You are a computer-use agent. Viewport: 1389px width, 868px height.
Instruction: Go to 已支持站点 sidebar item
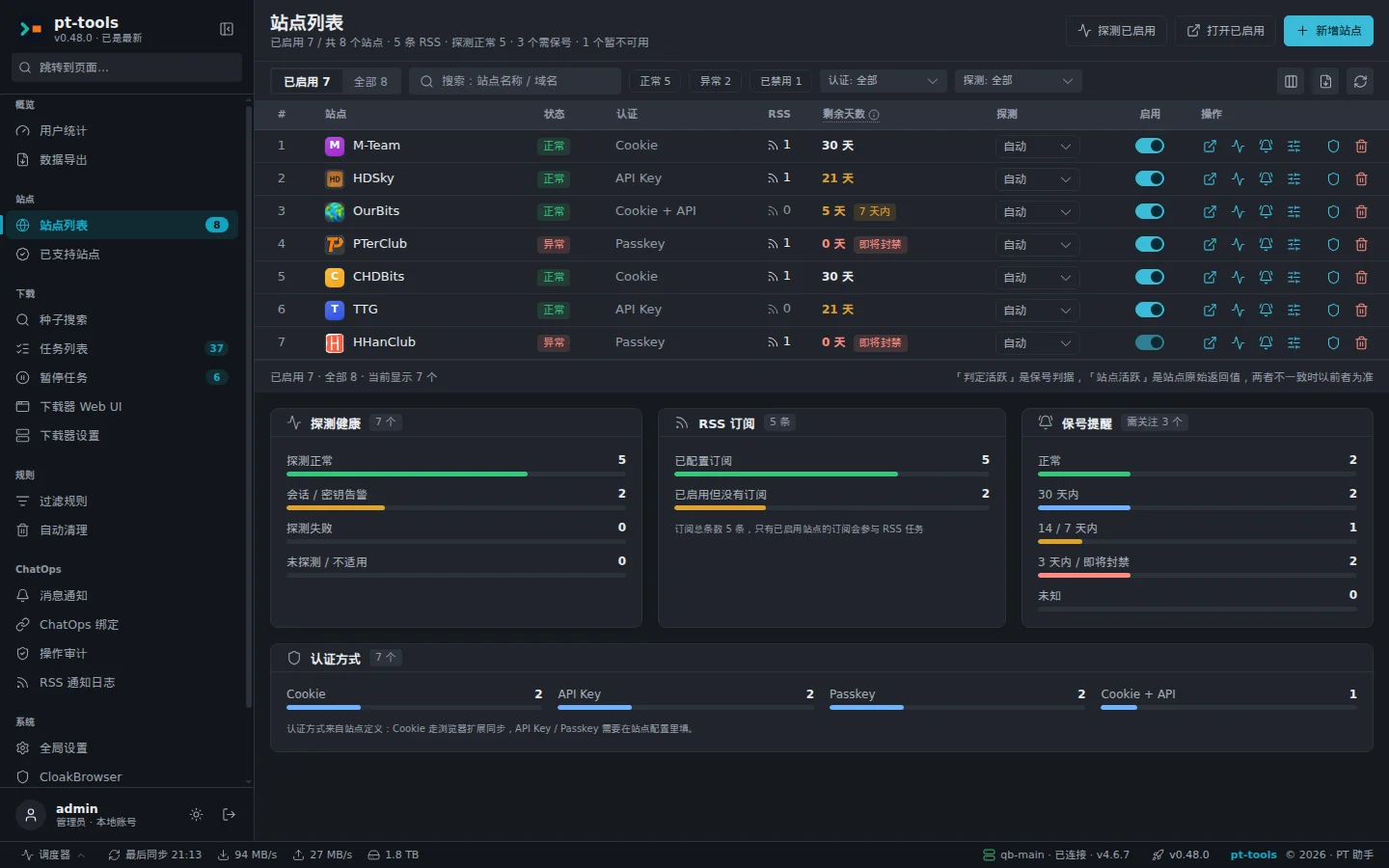122,255
